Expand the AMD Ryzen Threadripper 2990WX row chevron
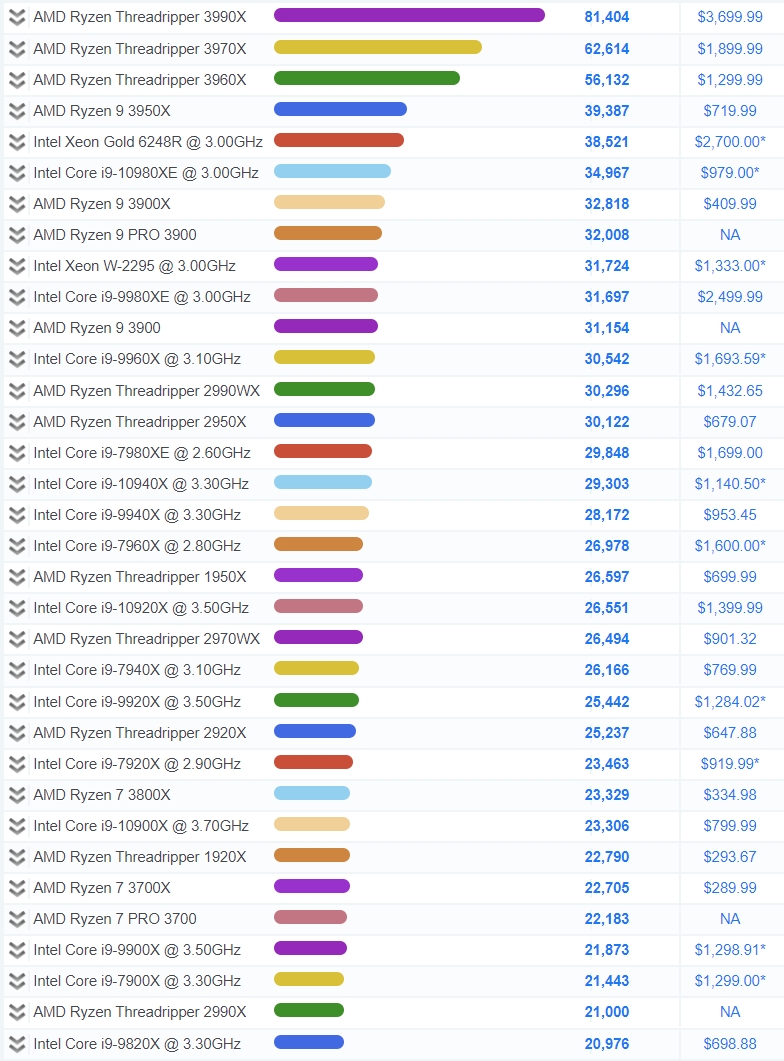Image resolution: width=784 pixels, height=1061 pixels. click(17, 390)
